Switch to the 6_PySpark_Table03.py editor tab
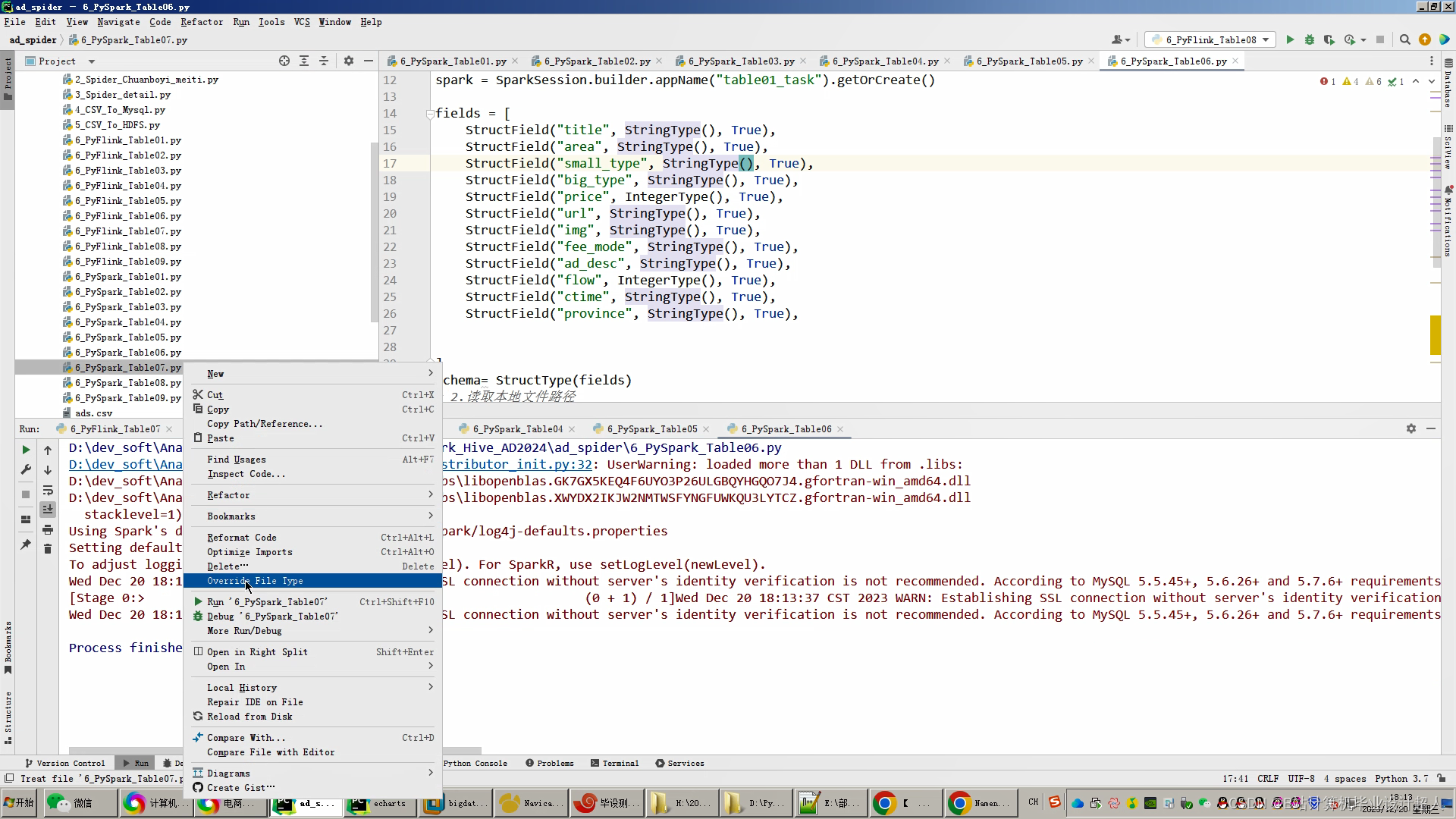Screen dimensions: 1456x819 pyautogui.click(x=740, y=61)
